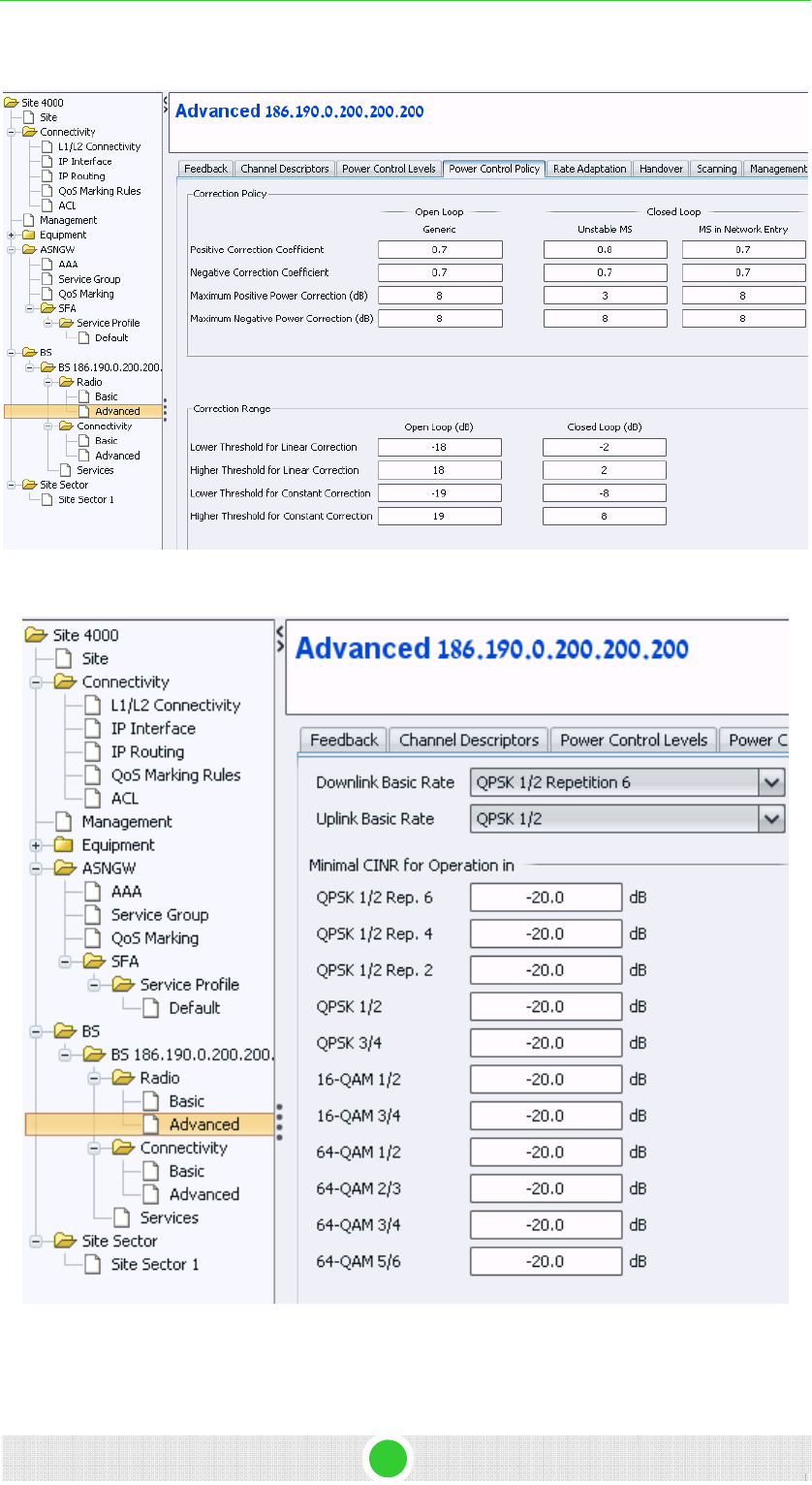812x1485 pixels.
Task: Click QoS Marking Rules page icon in Minimal CINR window
Action: pos(93,775)
